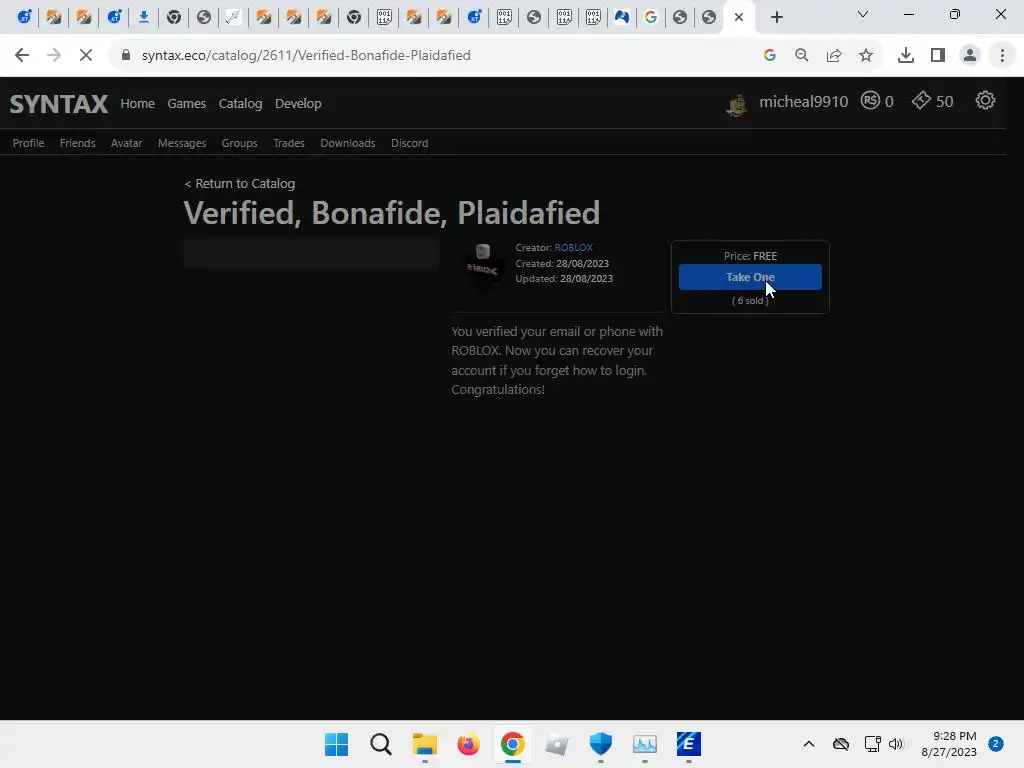This screenshot has height=768, width=1024.
Task: View site information via lock icon
Action: [x=126, y=55]
